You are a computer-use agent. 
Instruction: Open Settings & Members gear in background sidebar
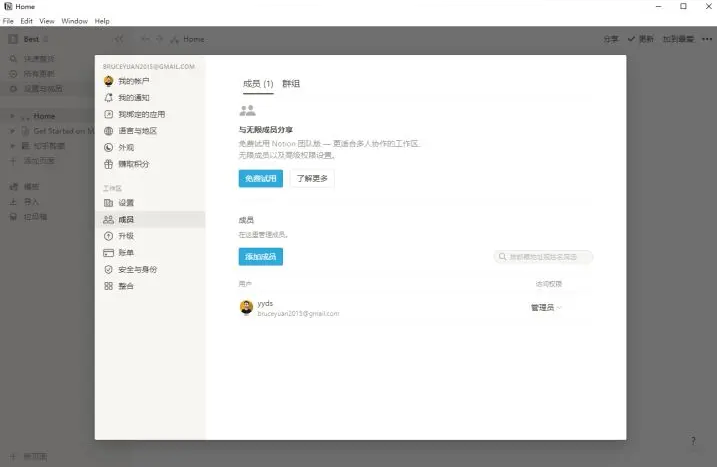pos(36,89)
